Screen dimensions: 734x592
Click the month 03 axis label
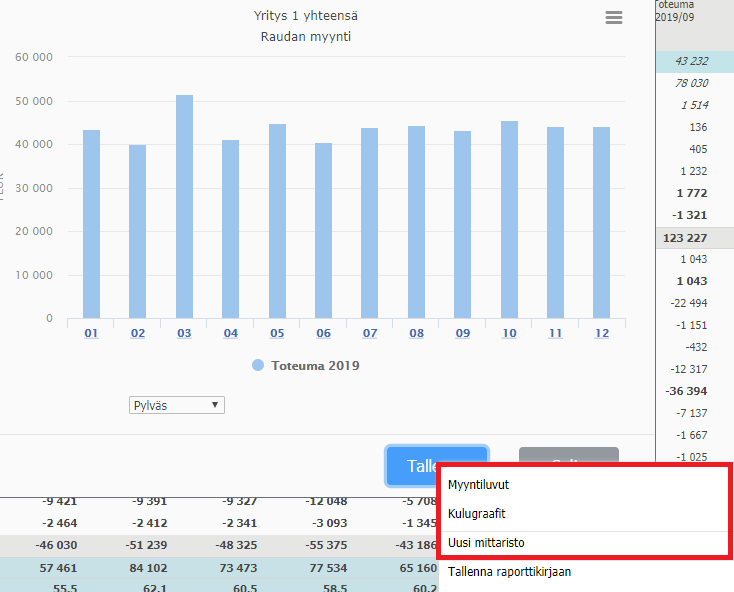184,333
